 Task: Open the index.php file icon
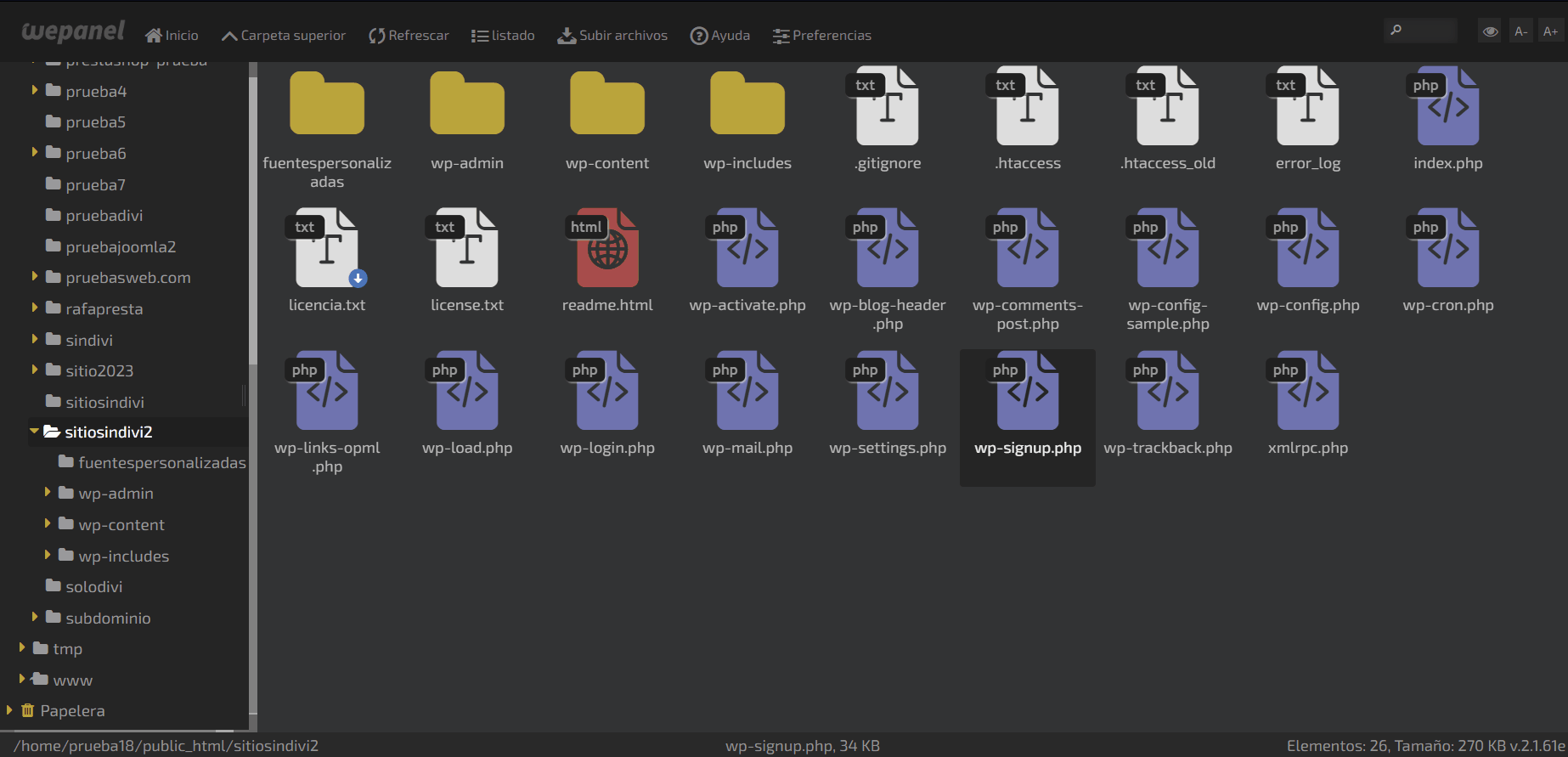click(1447, 107)
